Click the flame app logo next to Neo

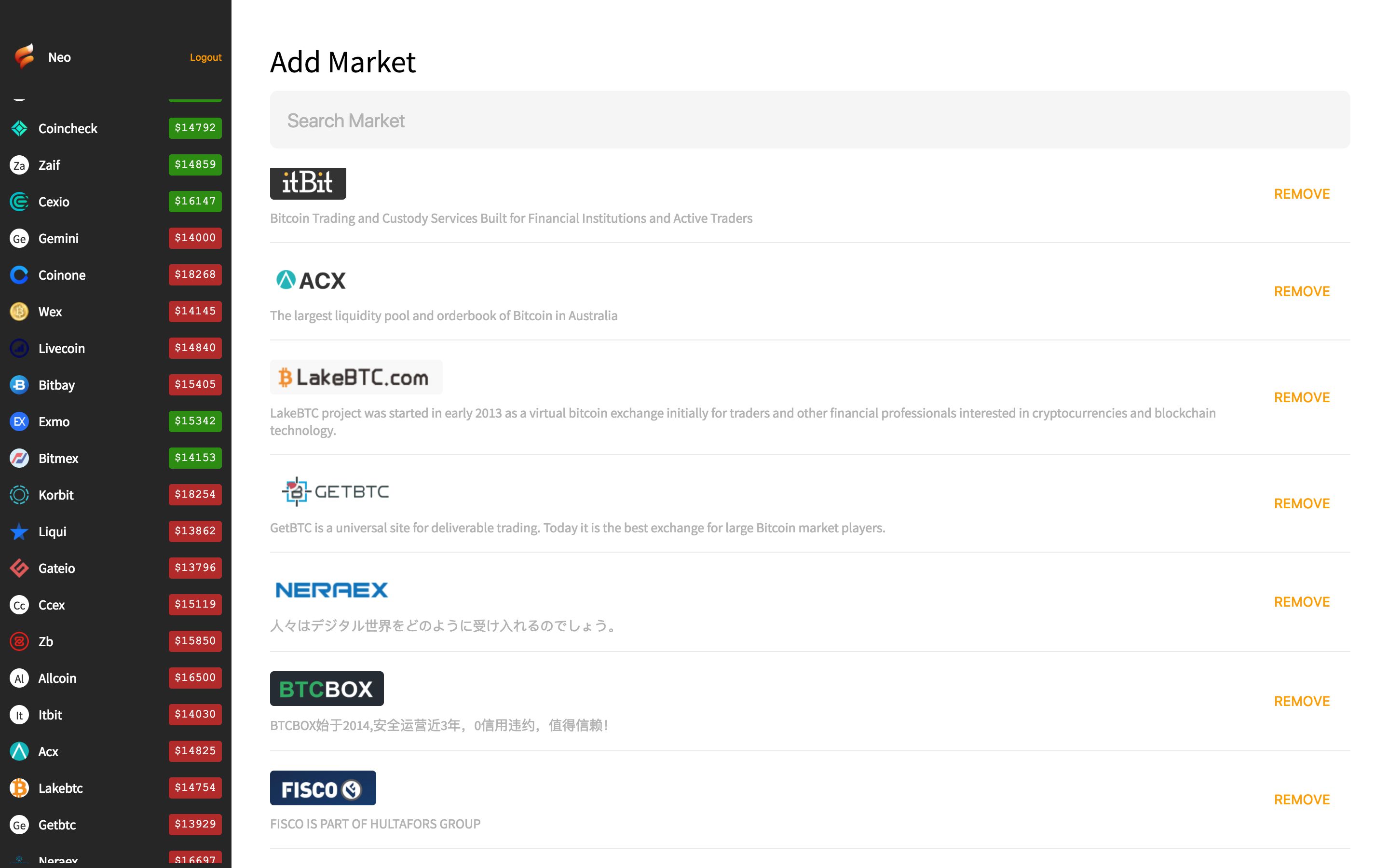24,57
